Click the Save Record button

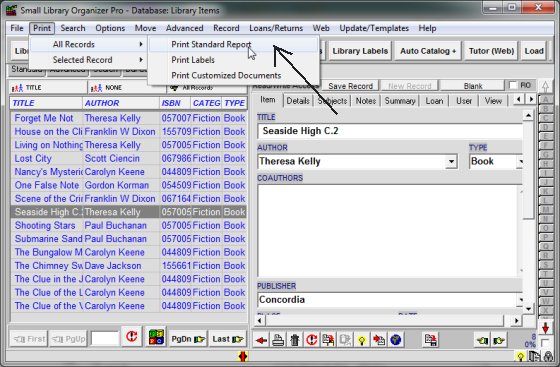point(350,86)
